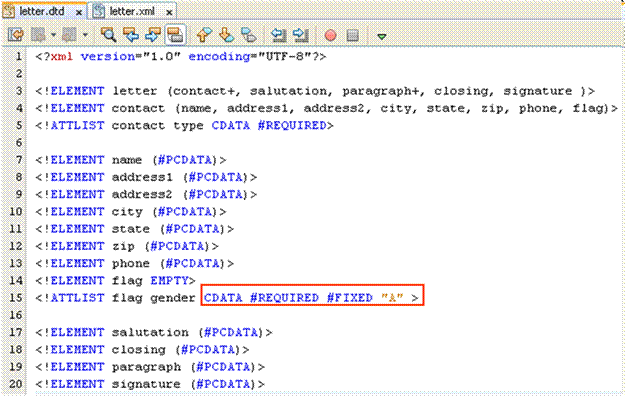Click 'encoding' attribute on line 1
Image resolution: width=625 pixels, height=396 pixels.
pos(219,57)
